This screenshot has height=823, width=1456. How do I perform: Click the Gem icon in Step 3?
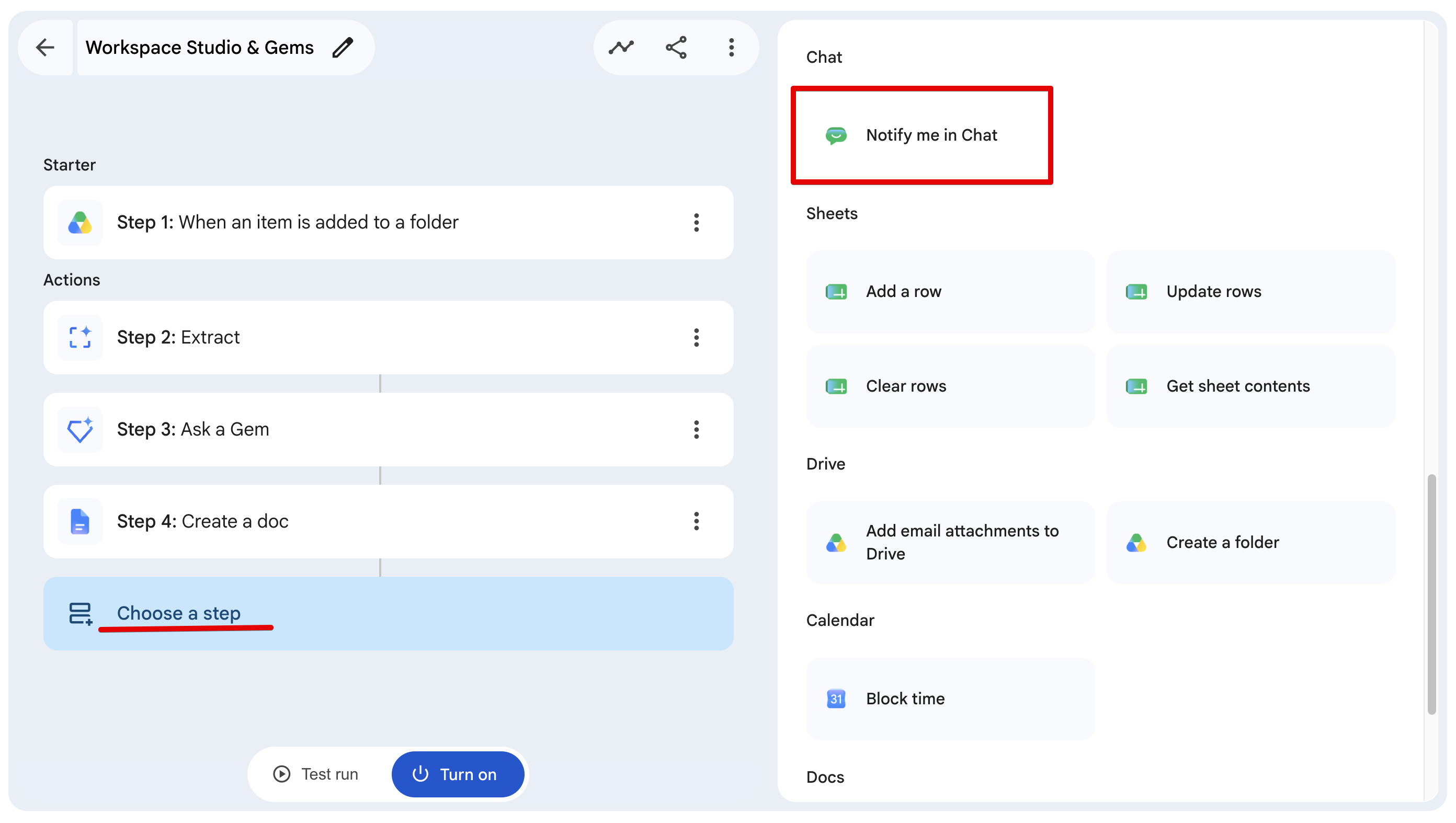pyautogui.click(x=79, y=430)
